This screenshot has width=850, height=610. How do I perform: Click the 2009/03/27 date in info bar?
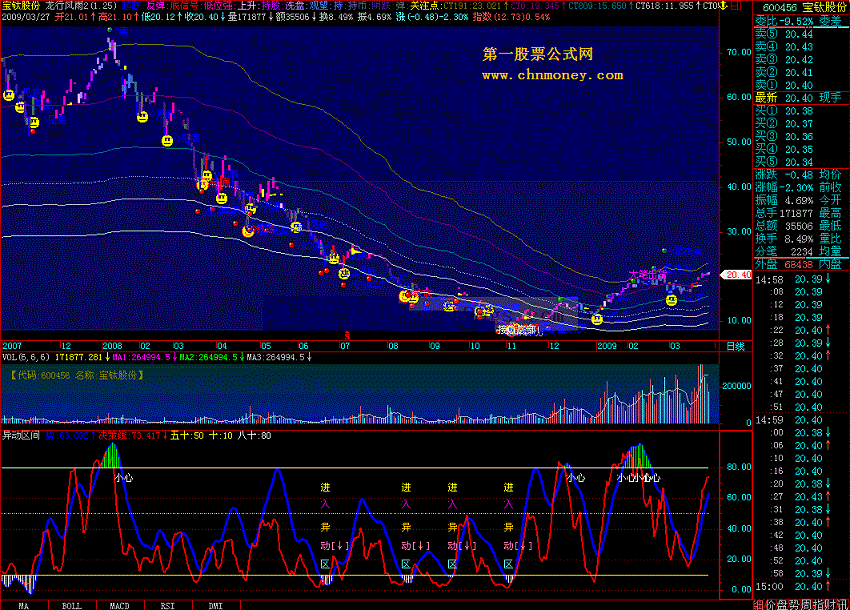coord(25,17)
